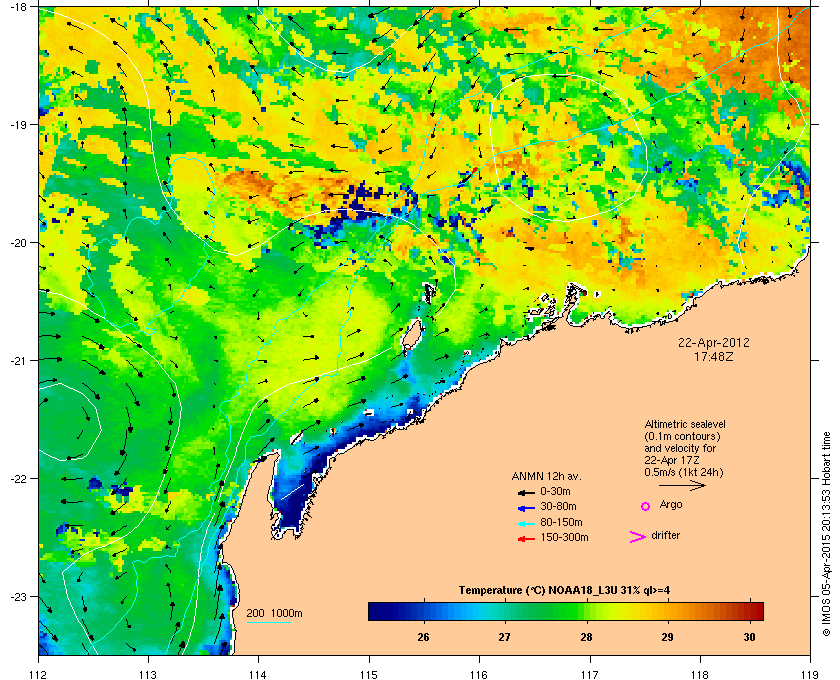
Task: Select the '17:48Z' time label
Action: click(714, 356)
